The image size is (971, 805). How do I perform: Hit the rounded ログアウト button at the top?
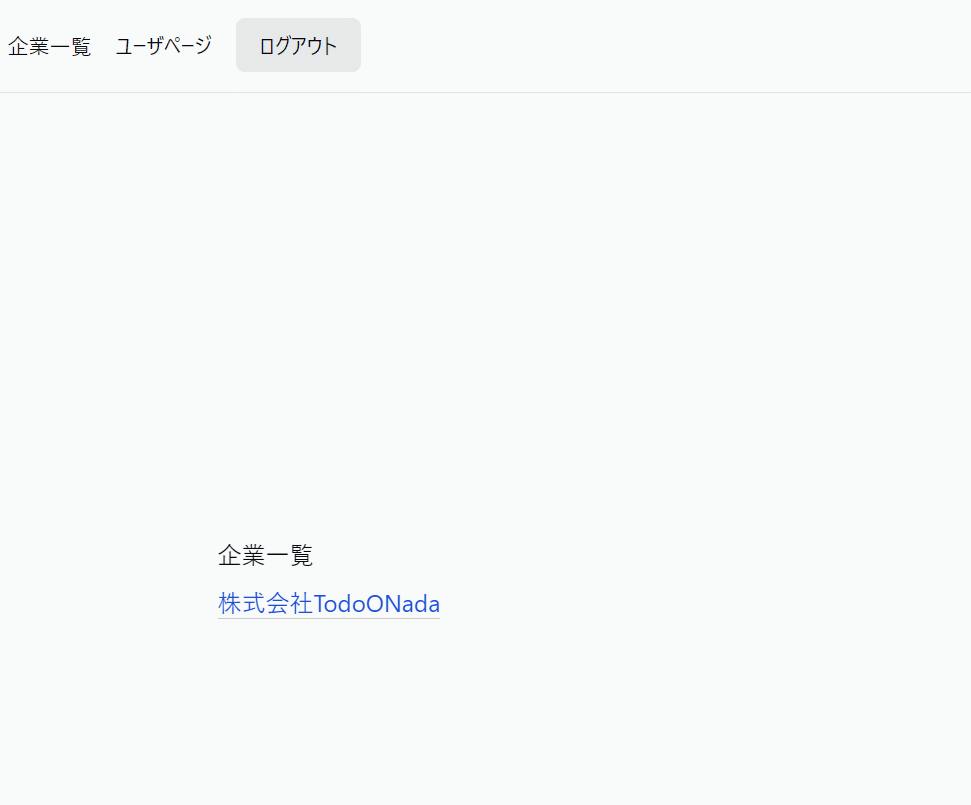(x=298, y=46)
